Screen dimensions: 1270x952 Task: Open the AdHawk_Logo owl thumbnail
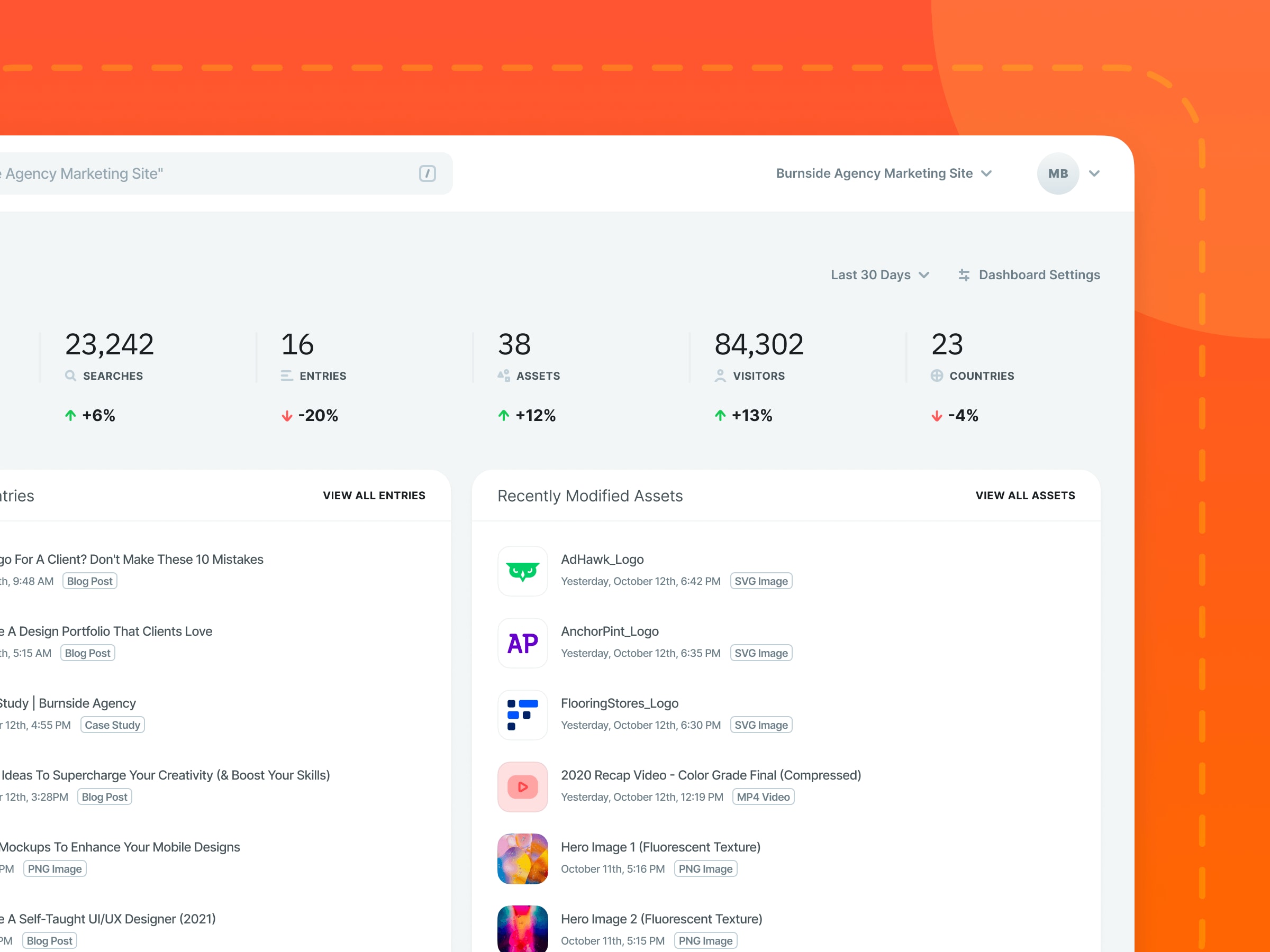coord(522,572)
